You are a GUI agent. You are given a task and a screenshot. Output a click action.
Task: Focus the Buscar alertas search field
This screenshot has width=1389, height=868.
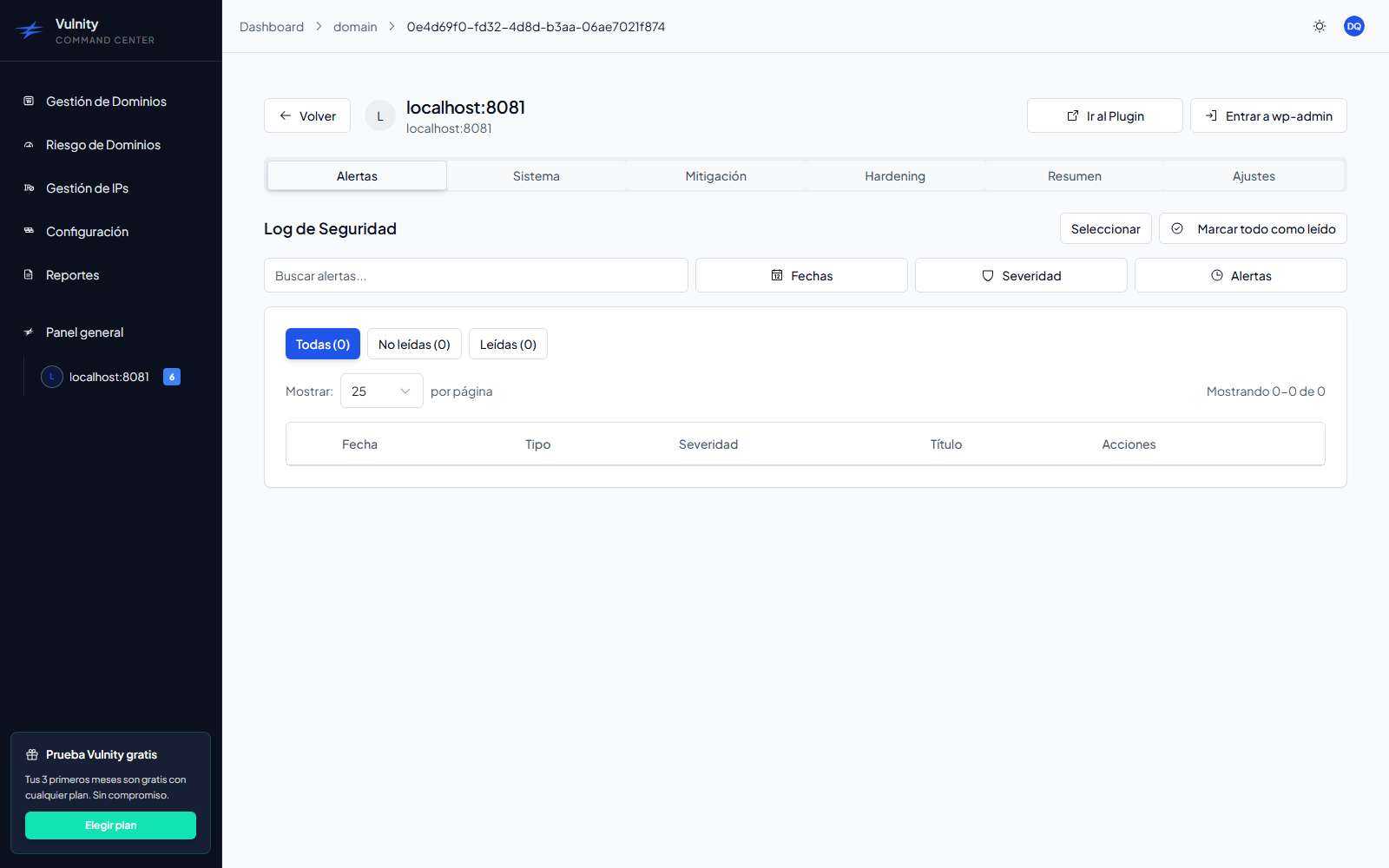coord(476,275)
